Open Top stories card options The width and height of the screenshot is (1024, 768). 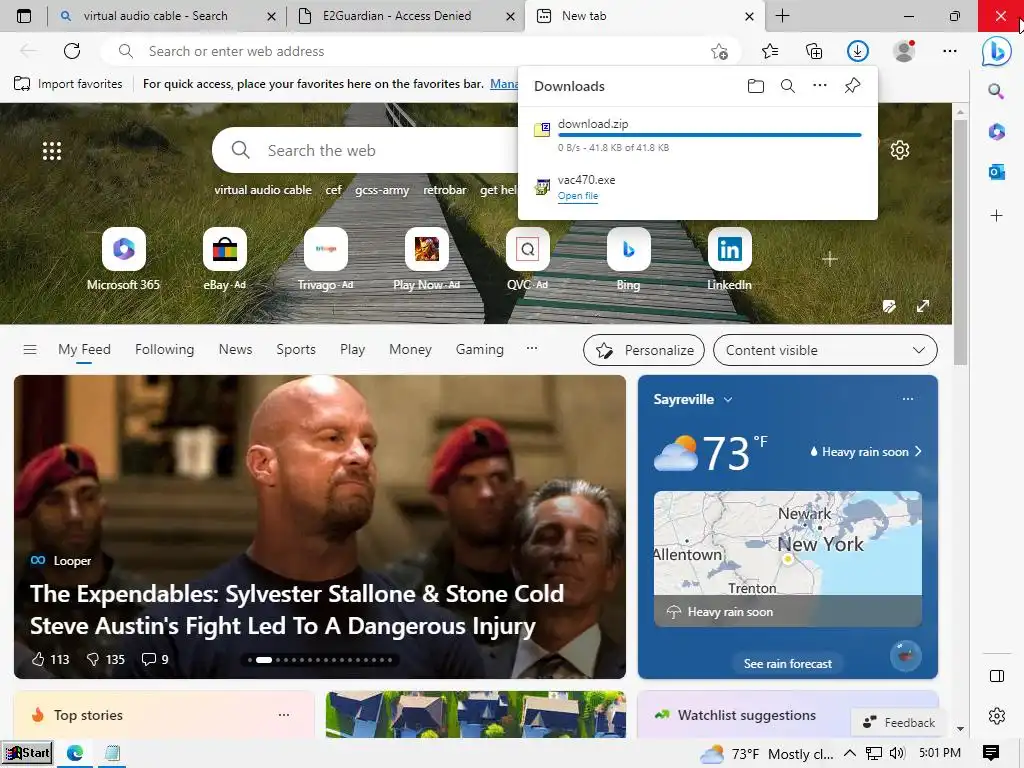[283, 714]
